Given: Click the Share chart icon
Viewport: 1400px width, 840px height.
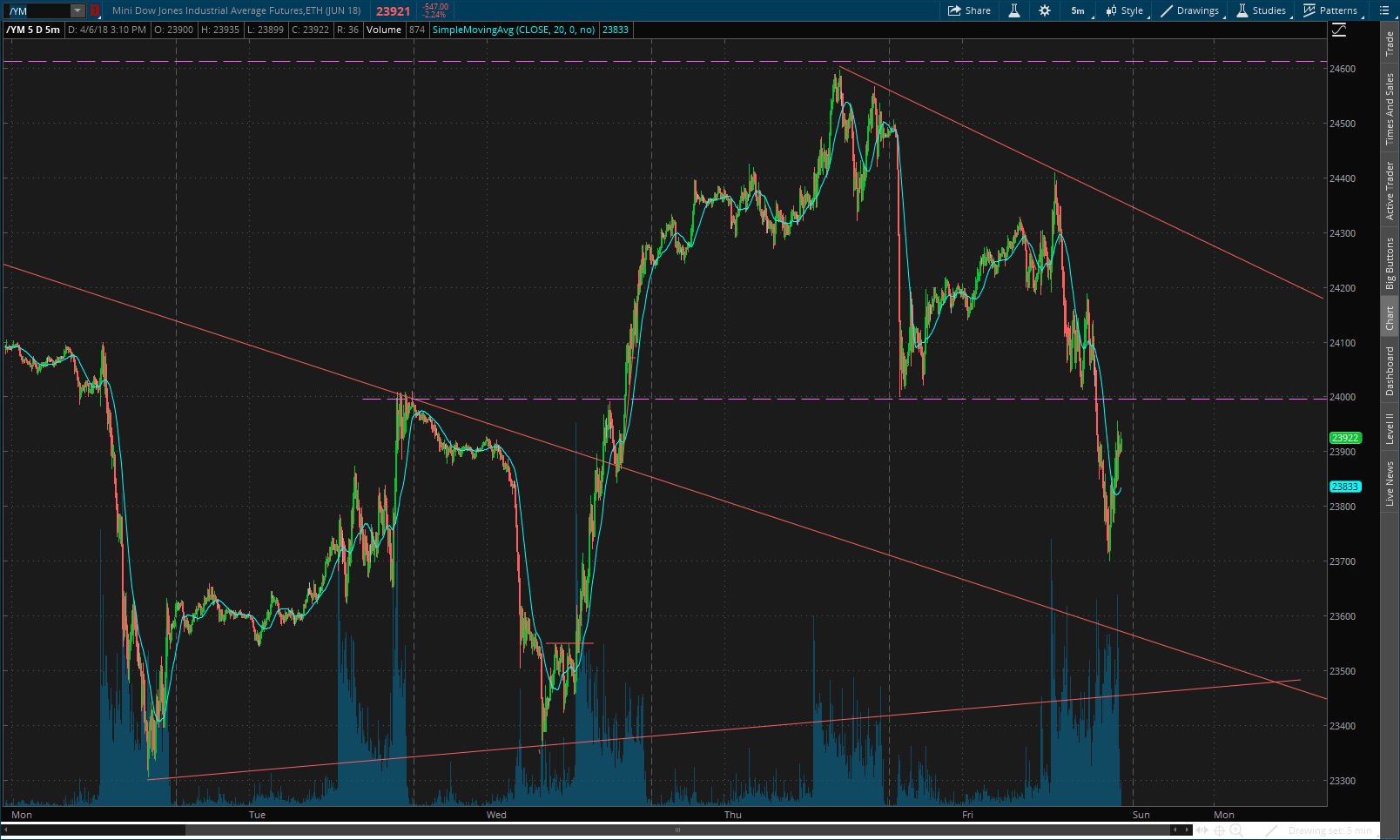Looking at the screenshot, I should pyautogui.click(x=969, y=10).
